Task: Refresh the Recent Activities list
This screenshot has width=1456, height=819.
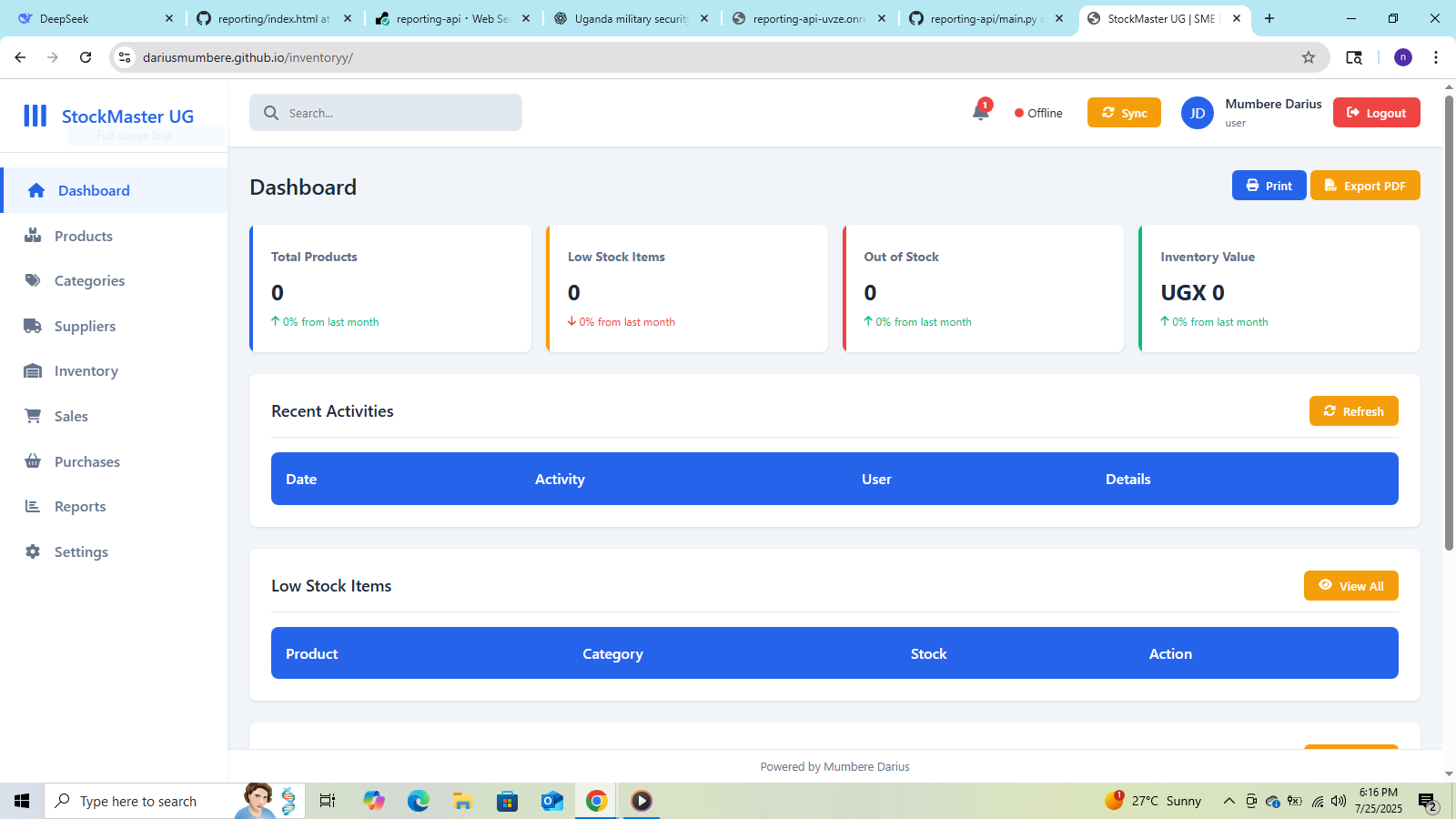Action: (x=1353, y=411)
